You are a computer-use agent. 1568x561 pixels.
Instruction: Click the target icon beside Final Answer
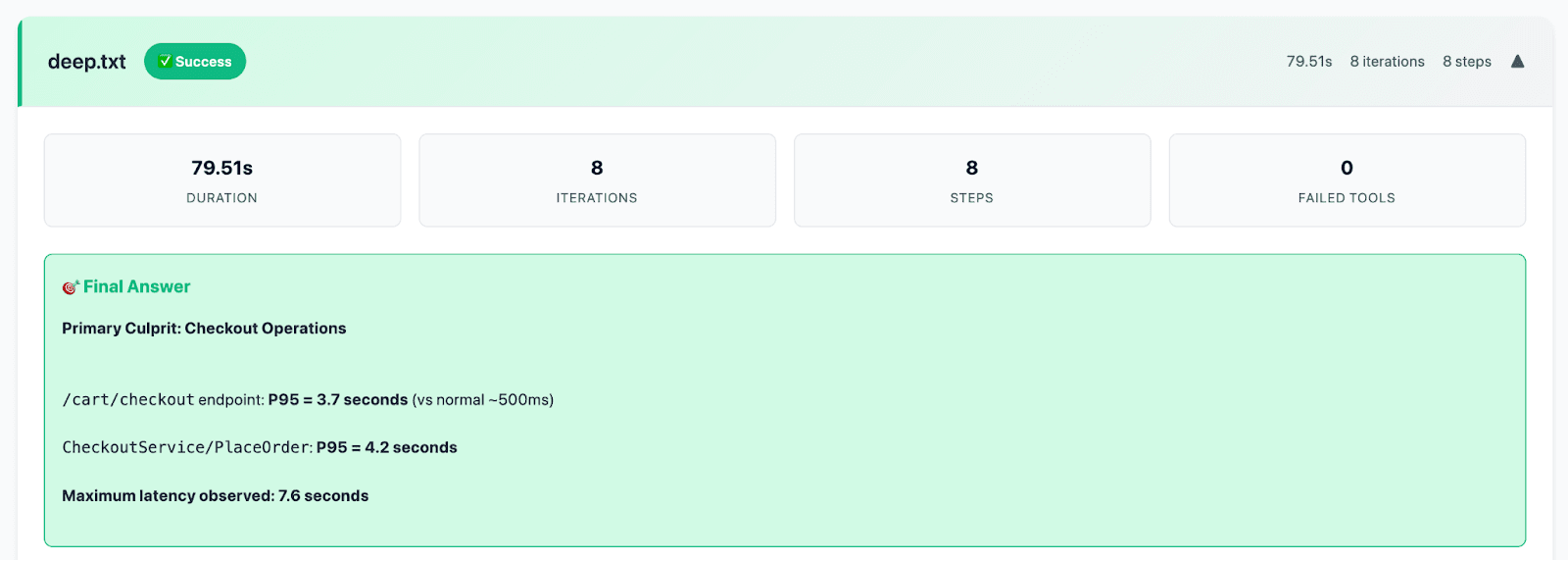click(x=71, y=287)
